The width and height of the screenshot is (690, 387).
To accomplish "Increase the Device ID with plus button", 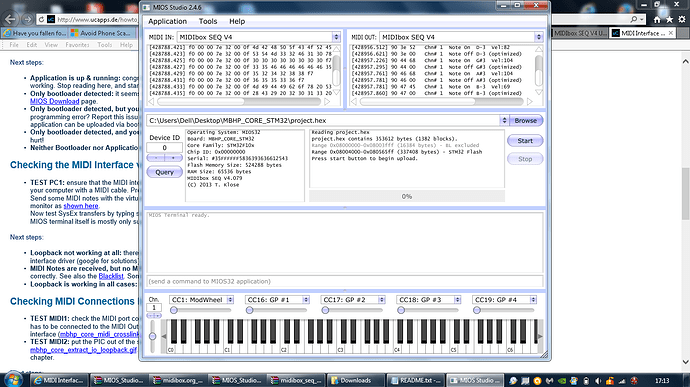I will point(173,158).
